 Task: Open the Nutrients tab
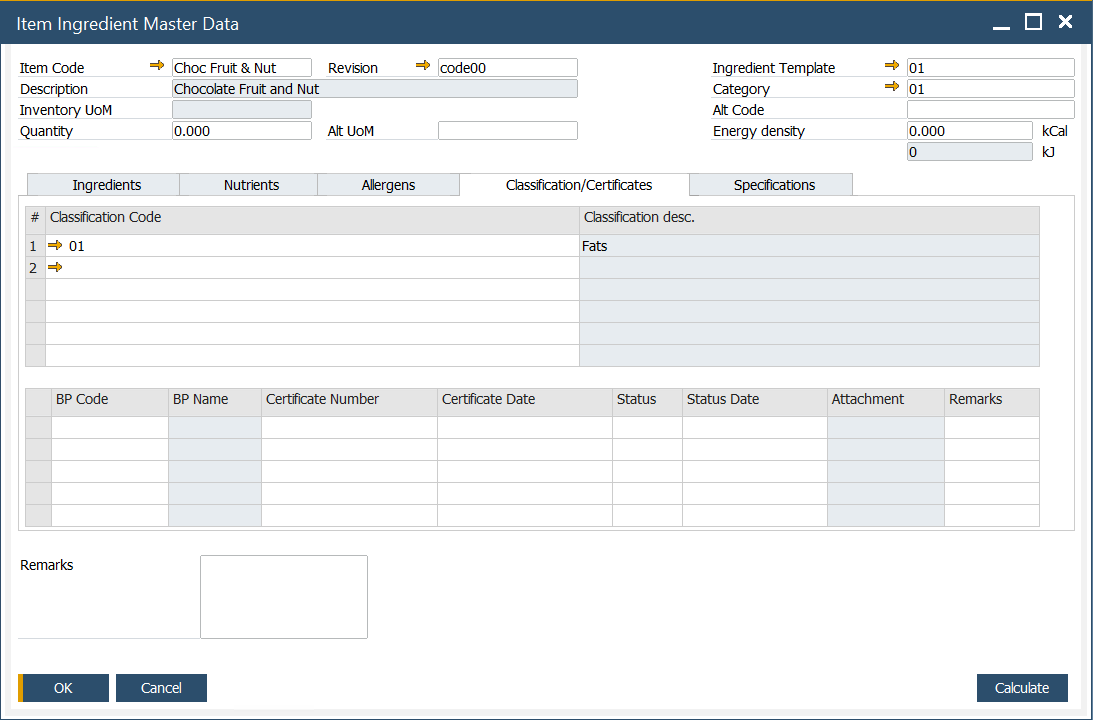[x=248, y=184]
